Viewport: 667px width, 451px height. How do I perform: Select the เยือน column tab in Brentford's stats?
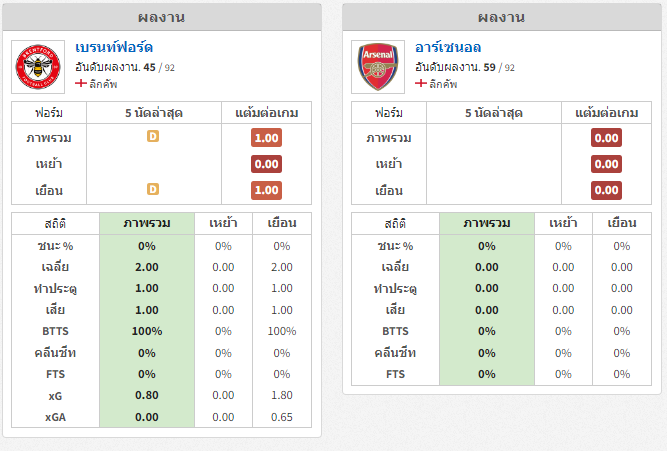pyautogui.click(x=282, y=223)
